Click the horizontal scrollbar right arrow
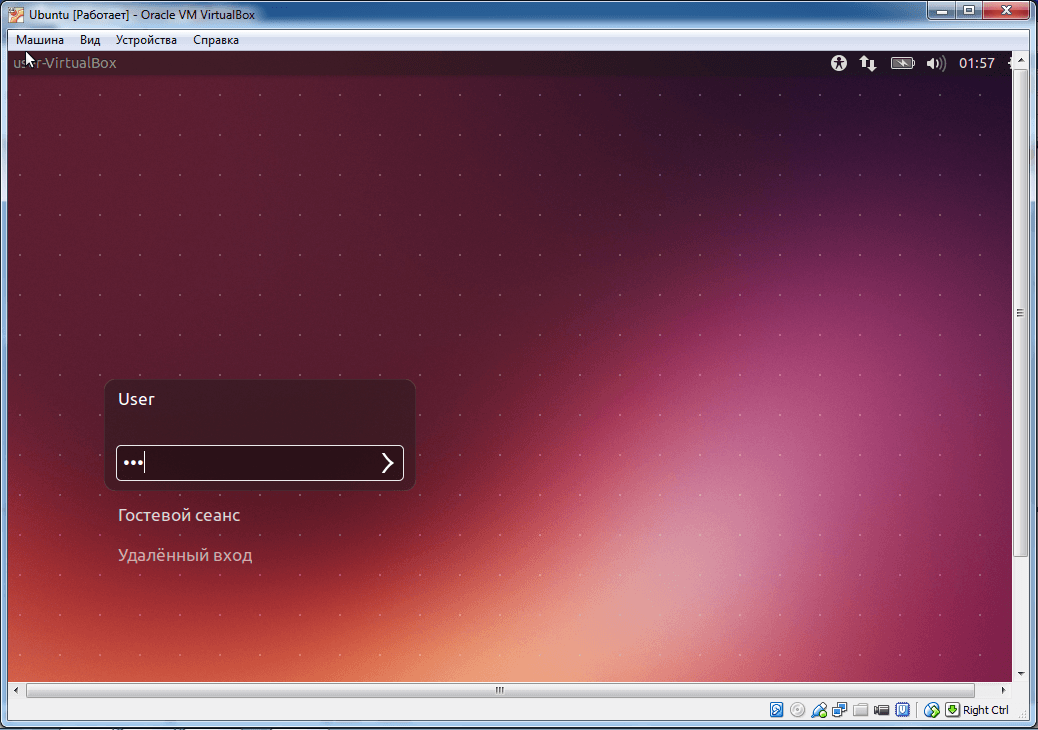The width and height of the screenshot is (1038, 730). [x=1004, y=690]
